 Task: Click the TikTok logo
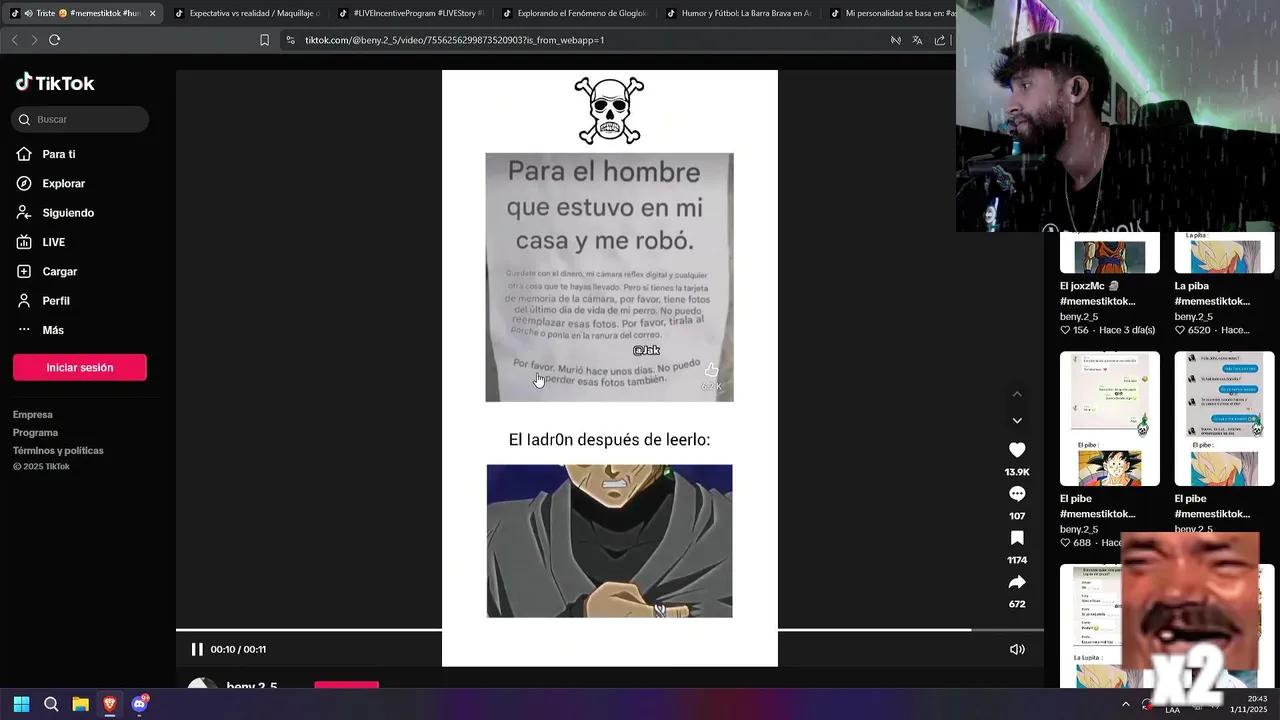coord(55,83)
